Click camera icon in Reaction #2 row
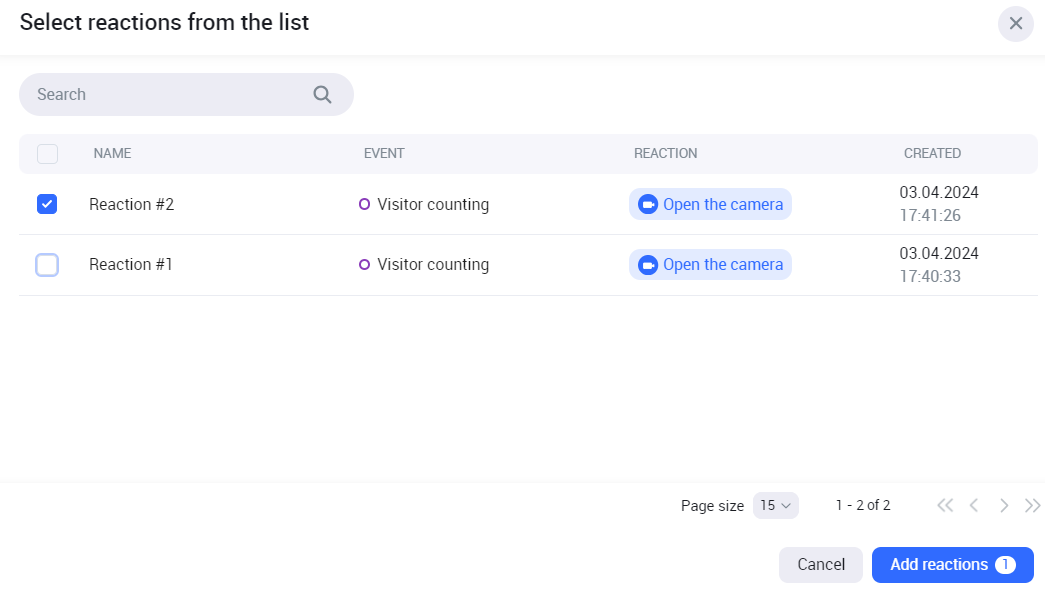1045x589 pixels. coord(648,204)
